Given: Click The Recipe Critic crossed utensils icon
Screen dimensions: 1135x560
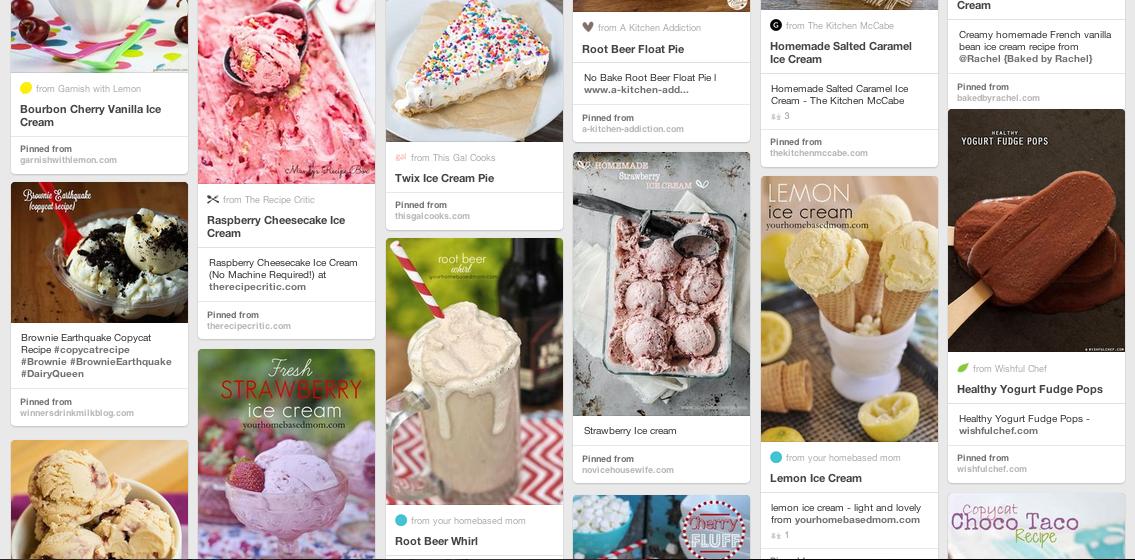Looking at the screenshot, I should [213, 199].
